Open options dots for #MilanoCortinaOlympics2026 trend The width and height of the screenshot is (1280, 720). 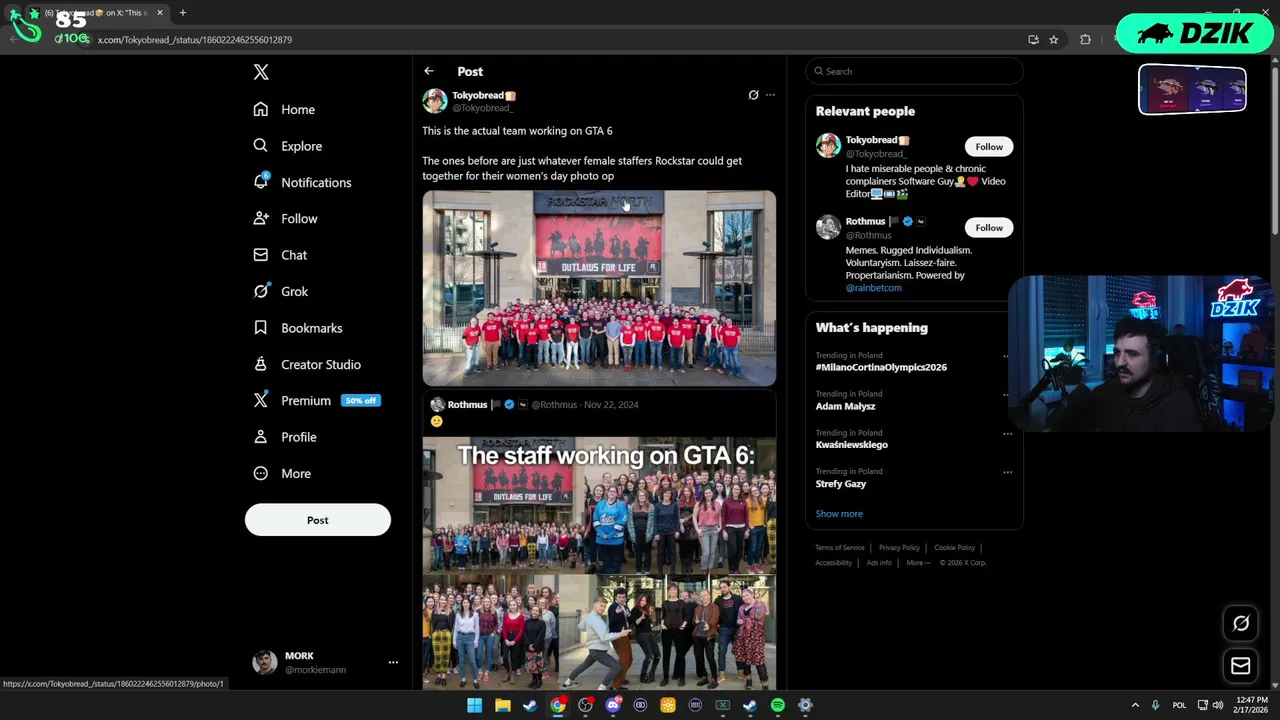click(1007, 356)
